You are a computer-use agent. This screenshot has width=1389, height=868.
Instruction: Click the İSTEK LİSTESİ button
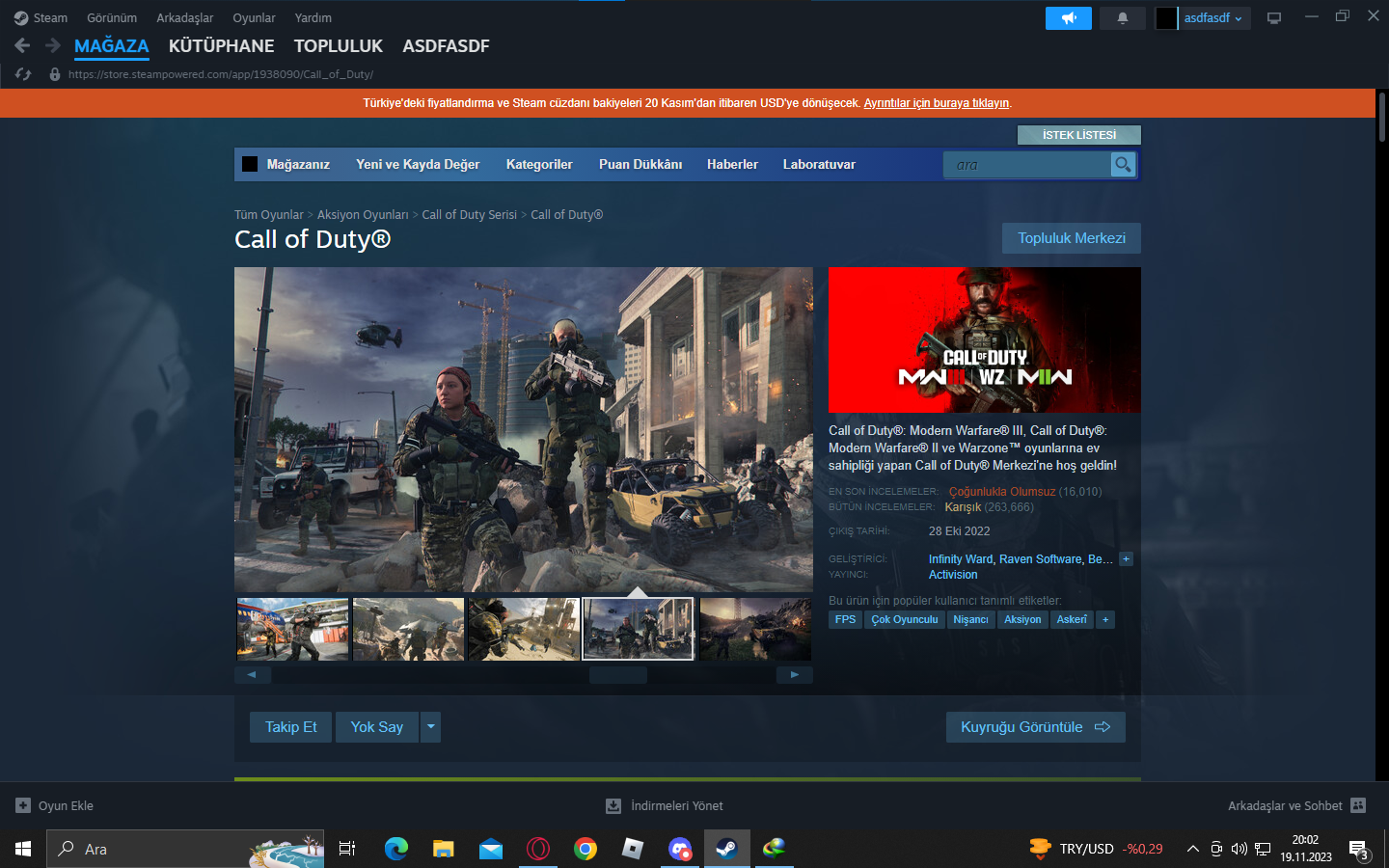click(x=1079, y=135)
